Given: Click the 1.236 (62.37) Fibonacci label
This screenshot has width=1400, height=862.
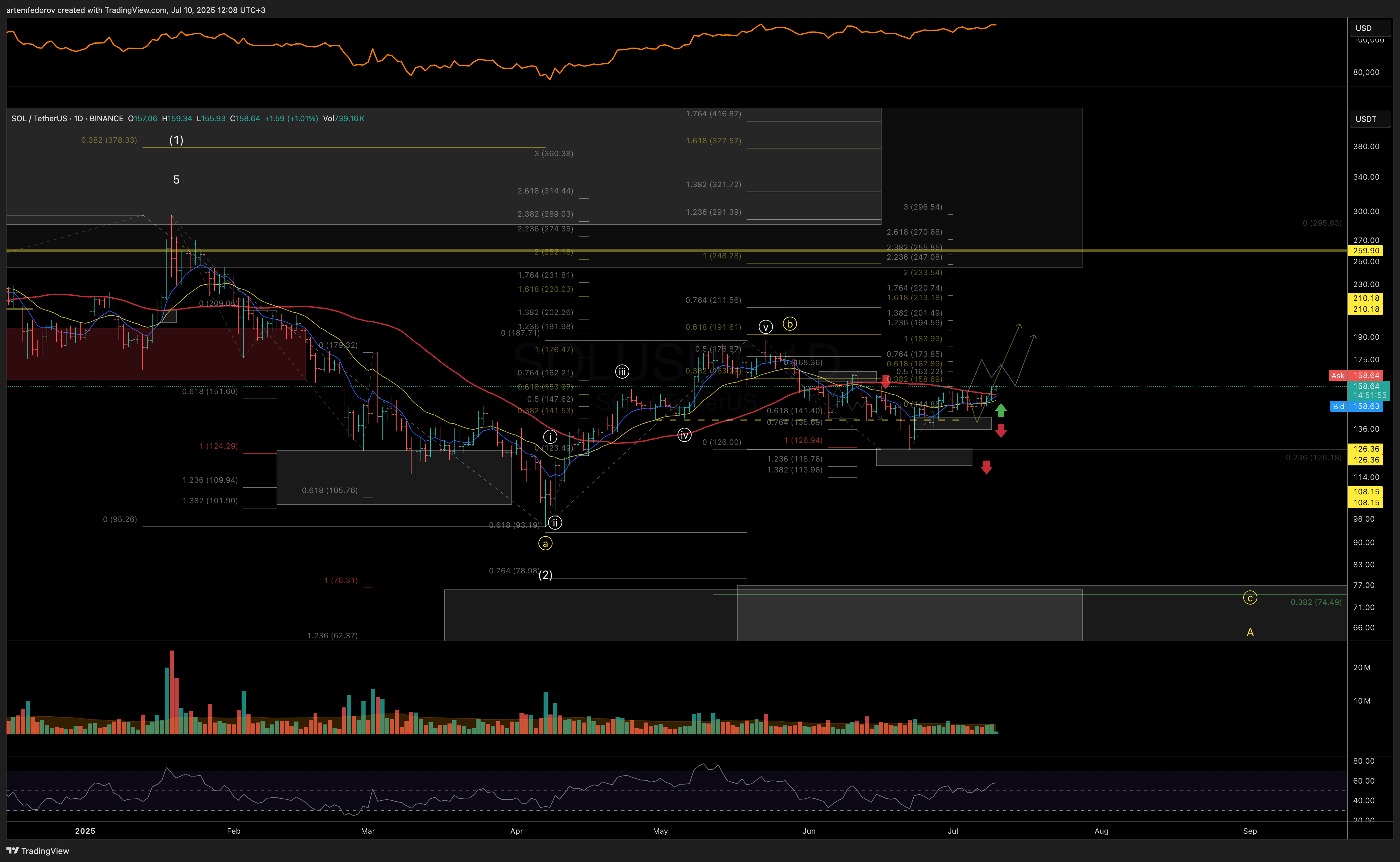Looking at the screenshot, I should click(333, 635).
